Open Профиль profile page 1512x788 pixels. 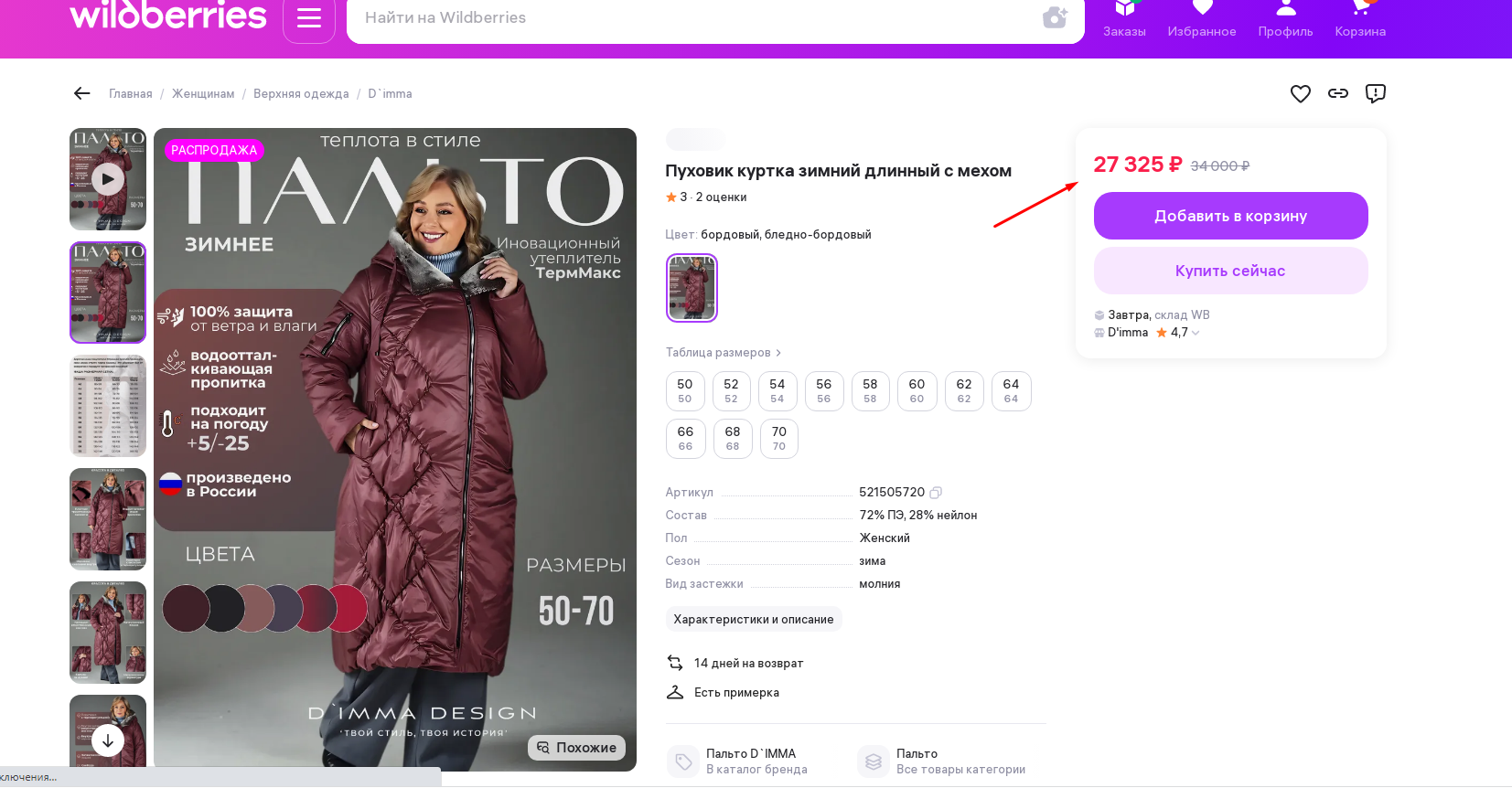(x=1285, y=19)
